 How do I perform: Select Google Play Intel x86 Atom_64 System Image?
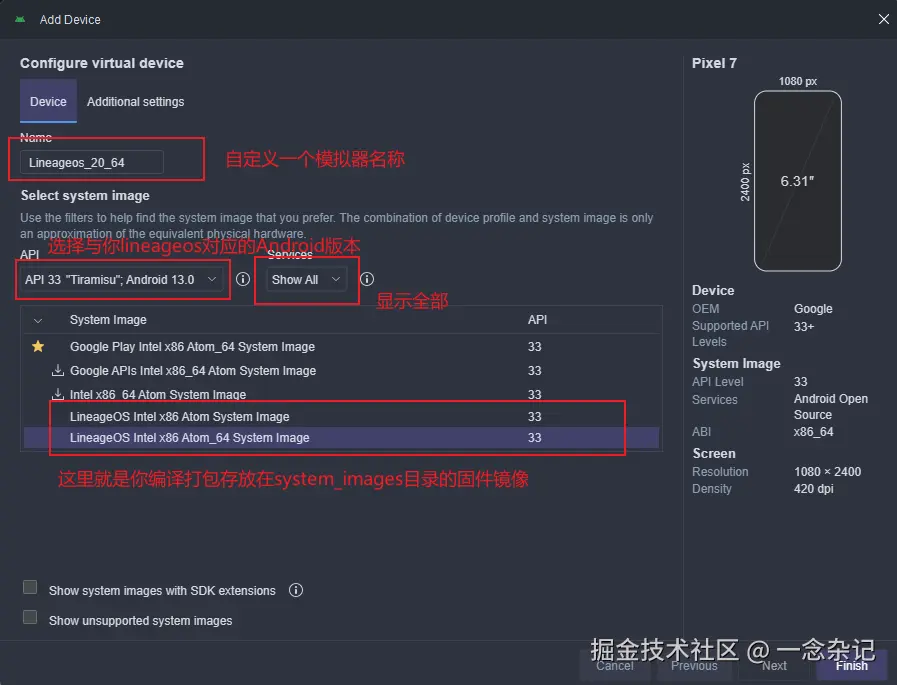point(342,346)
